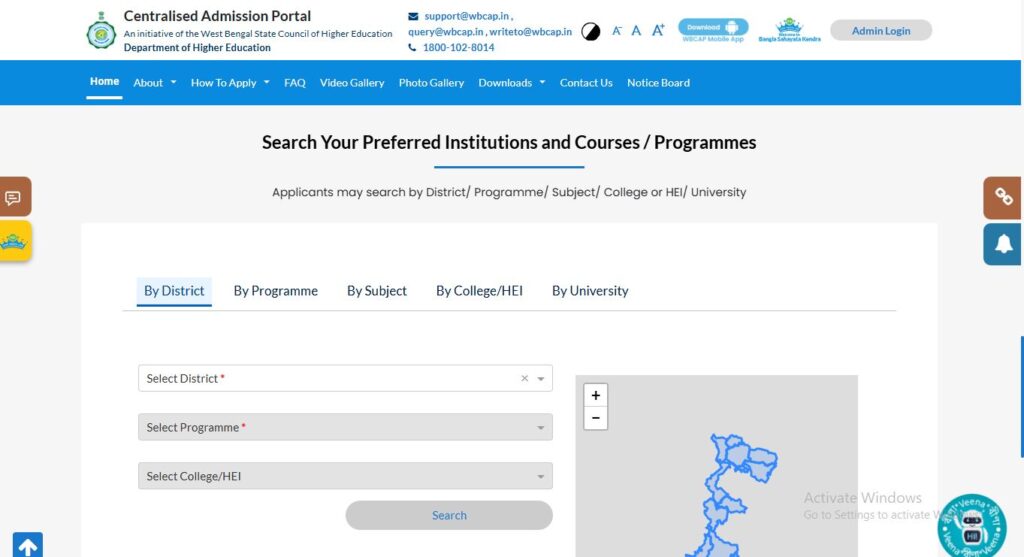Open the Select College/HEI dropdown
The height and width of the screenshot is (557, 1024).
pyautogui.click(x=345, y=476)
